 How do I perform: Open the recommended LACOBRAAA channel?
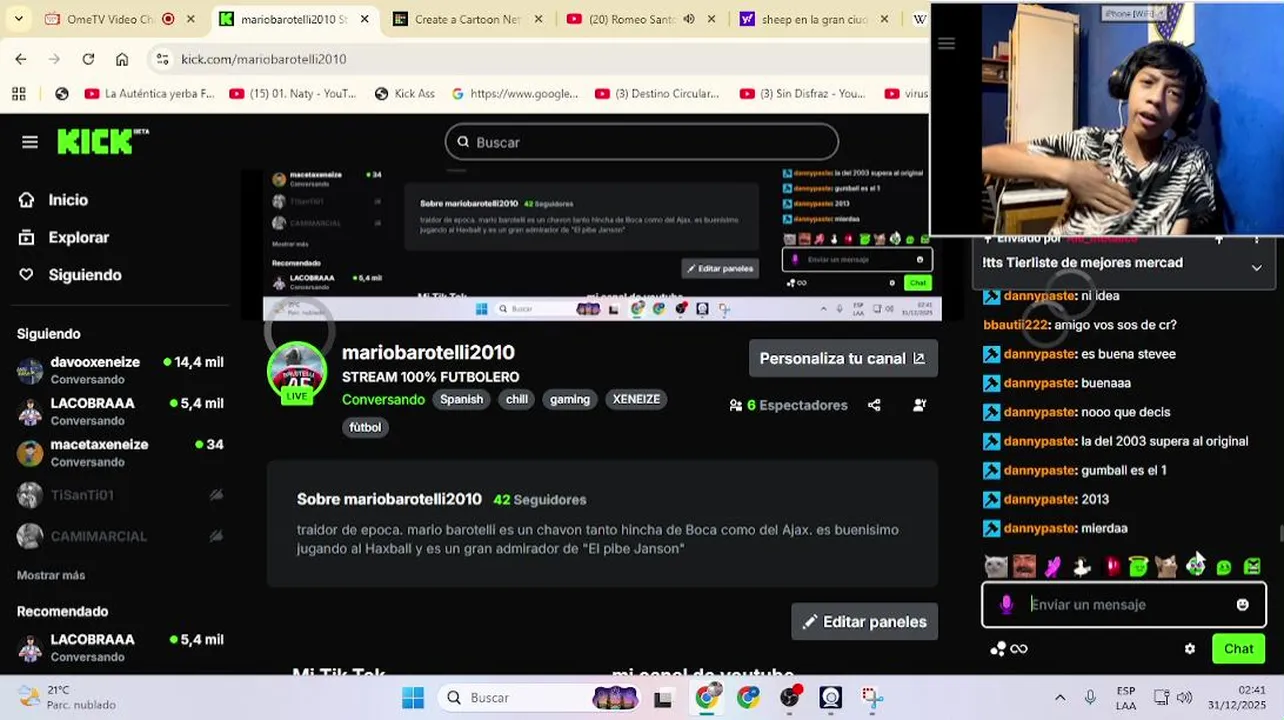pos(120,647)
